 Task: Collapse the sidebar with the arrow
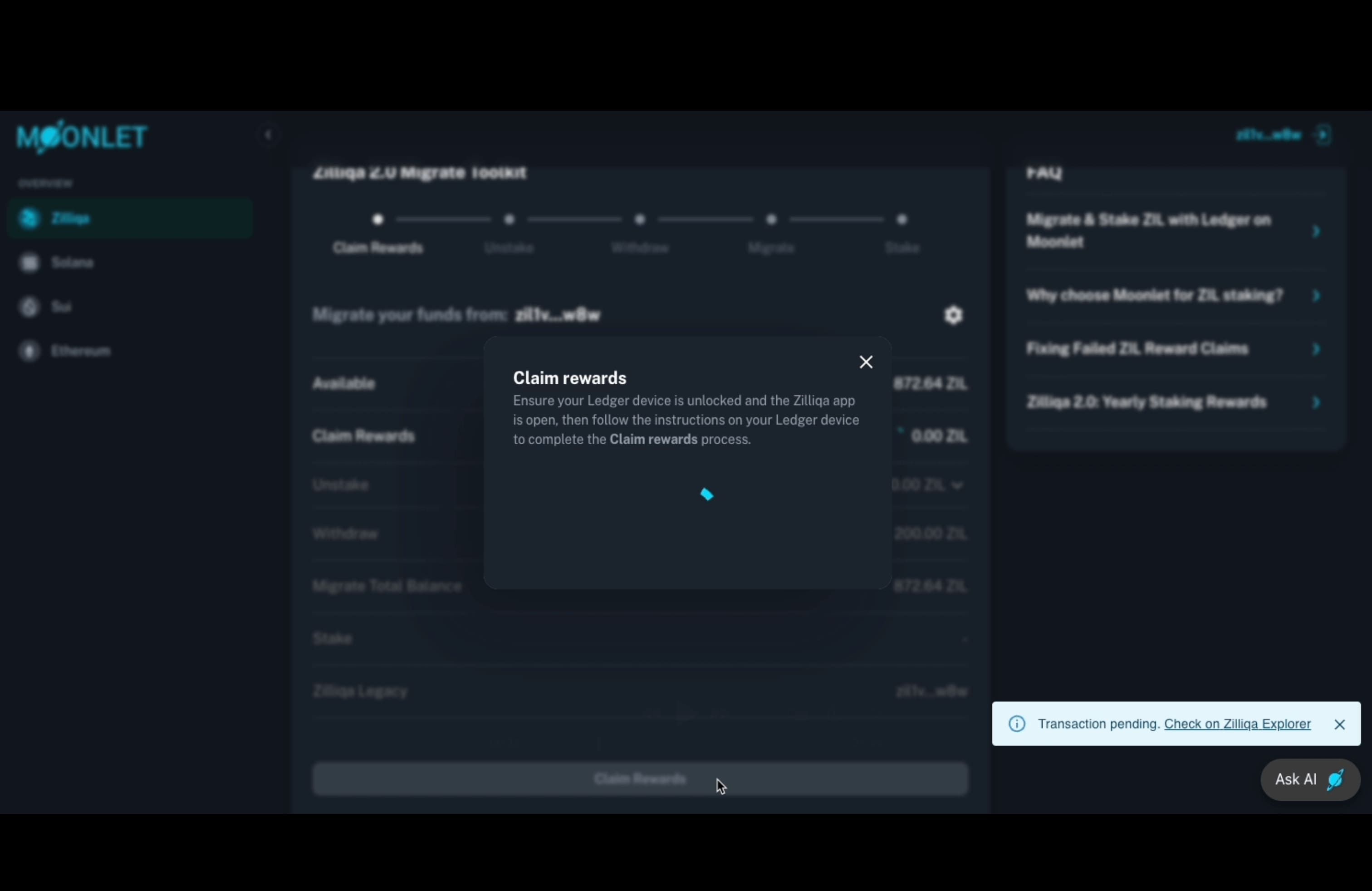pos(268,135)
